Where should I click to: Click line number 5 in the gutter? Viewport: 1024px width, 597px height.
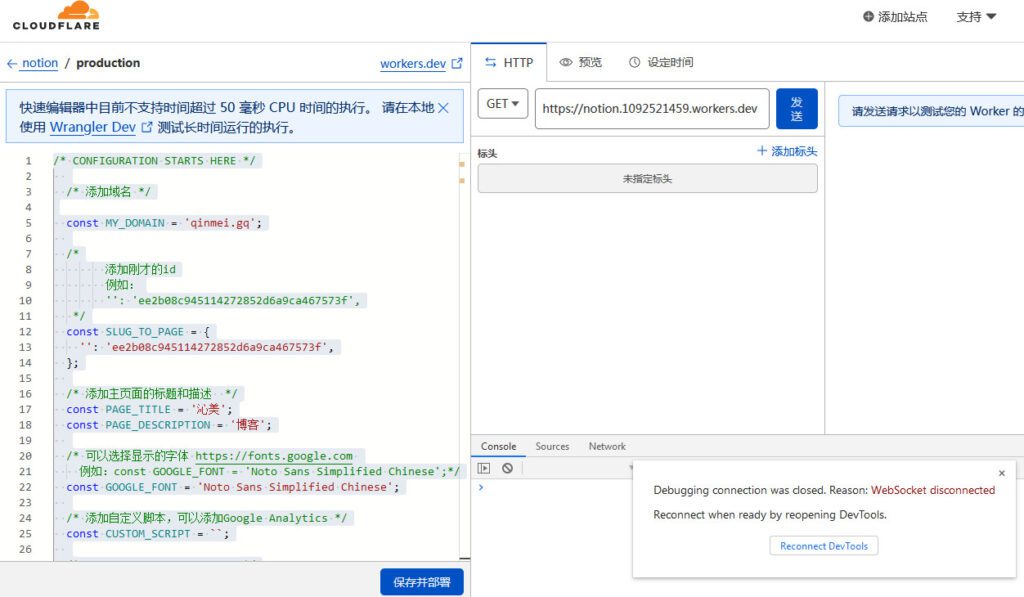tap(28, 223)
